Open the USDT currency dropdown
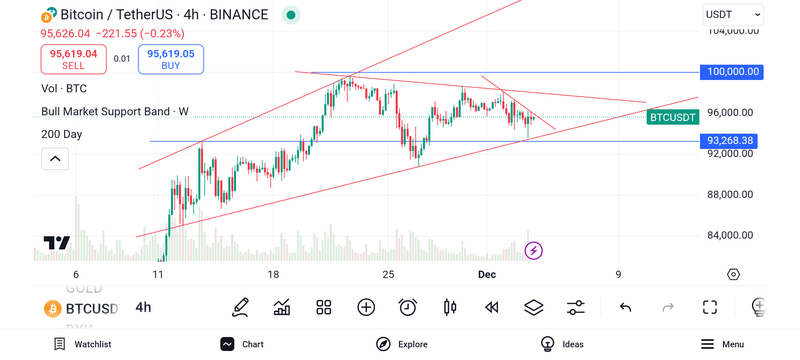 pyautogui.click(x=733, y=15)
